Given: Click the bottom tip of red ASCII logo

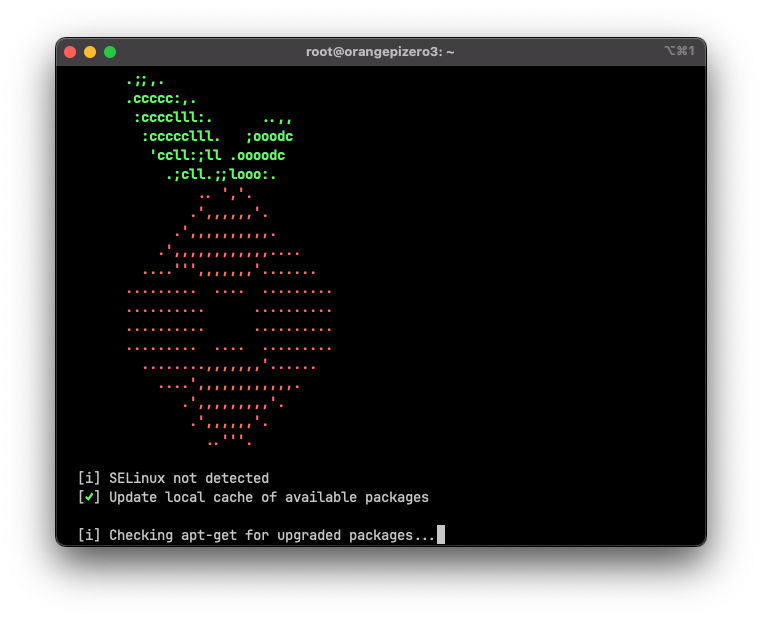Looking at the screenshot, I should (x=229, y=441).
